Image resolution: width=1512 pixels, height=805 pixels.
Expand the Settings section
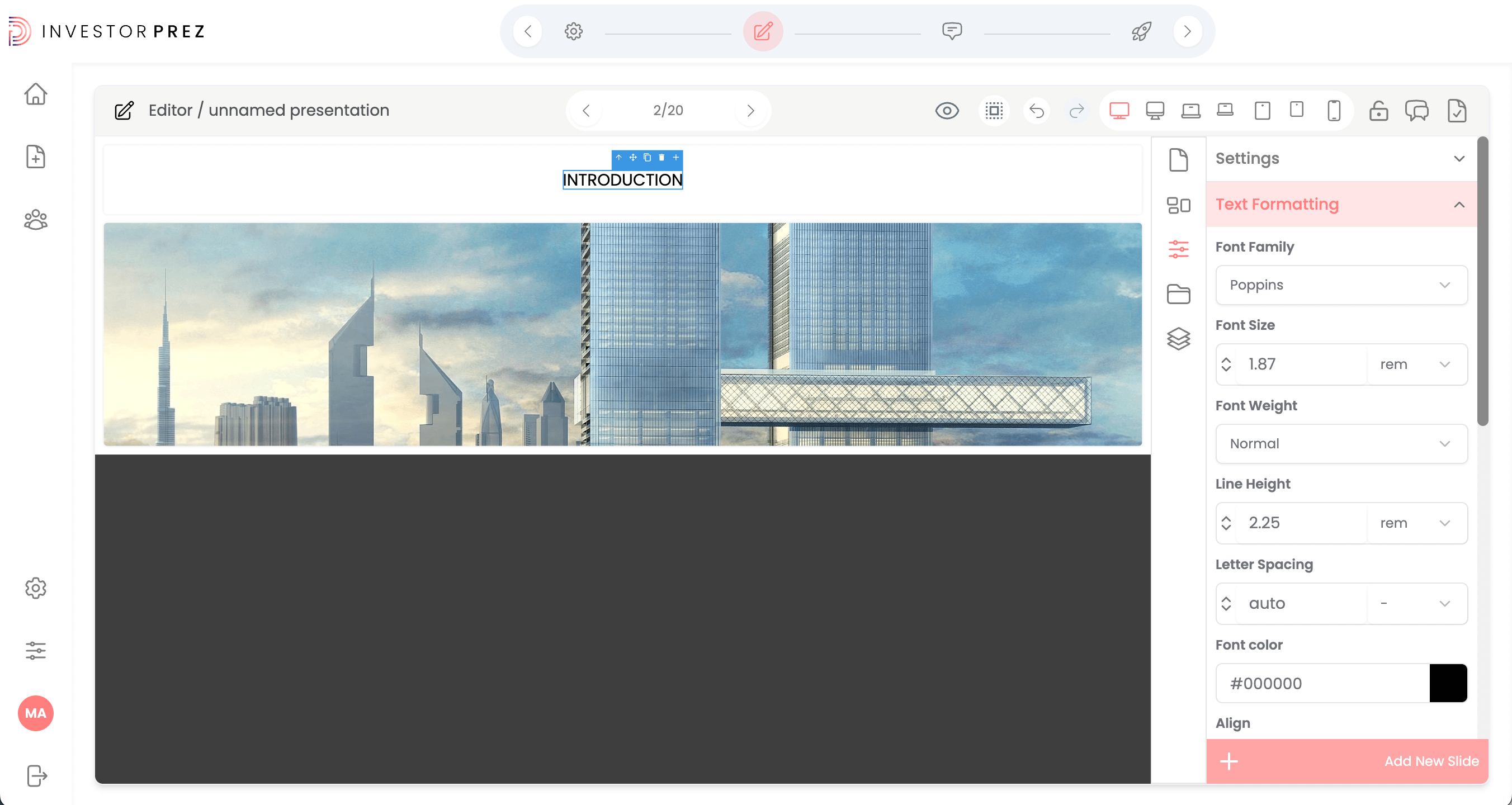click(1341, 158)
